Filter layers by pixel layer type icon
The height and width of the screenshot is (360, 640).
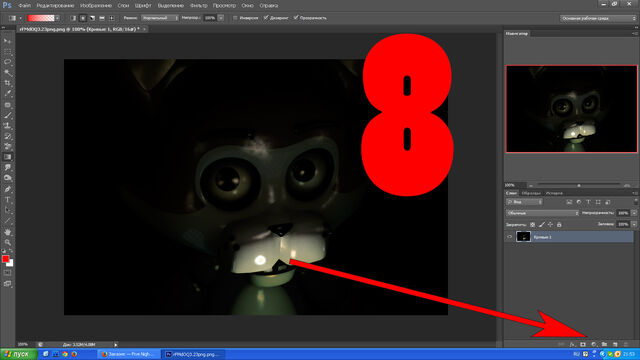pos(569,202)
